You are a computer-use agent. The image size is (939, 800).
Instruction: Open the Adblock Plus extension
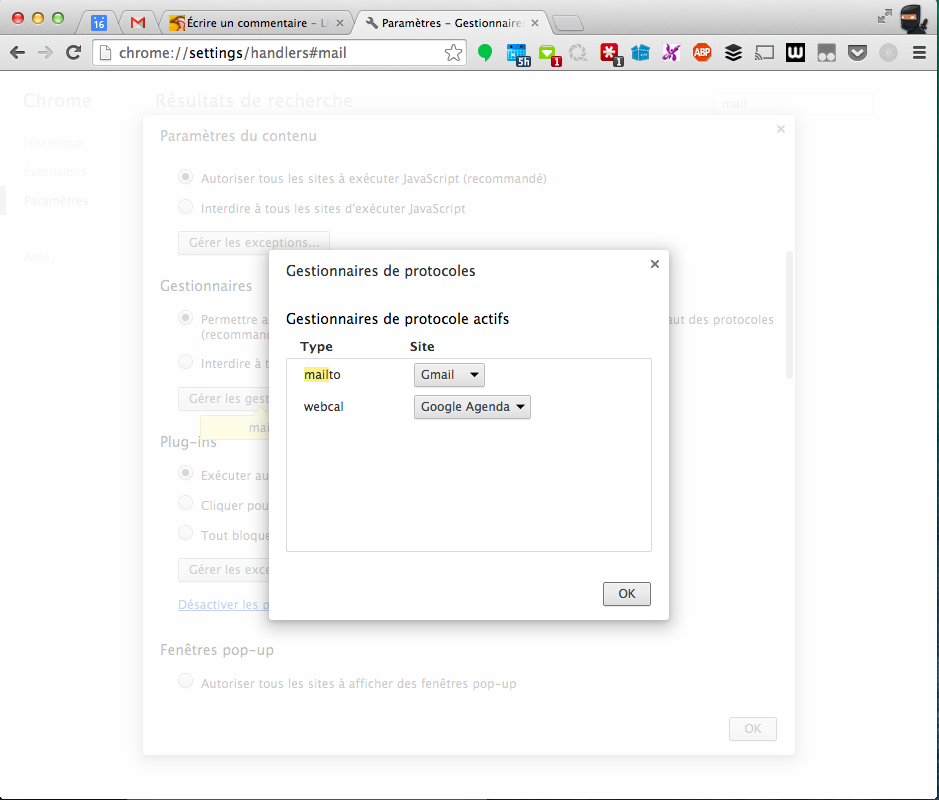click(x=702, y=53)
